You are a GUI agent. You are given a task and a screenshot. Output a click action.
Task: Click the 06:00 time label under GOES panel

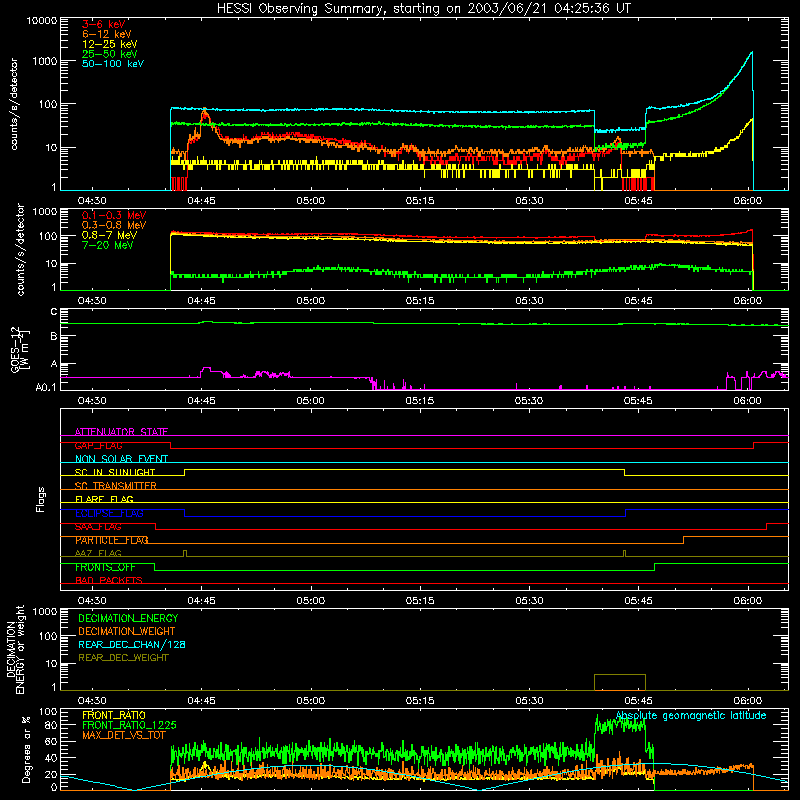747,401
